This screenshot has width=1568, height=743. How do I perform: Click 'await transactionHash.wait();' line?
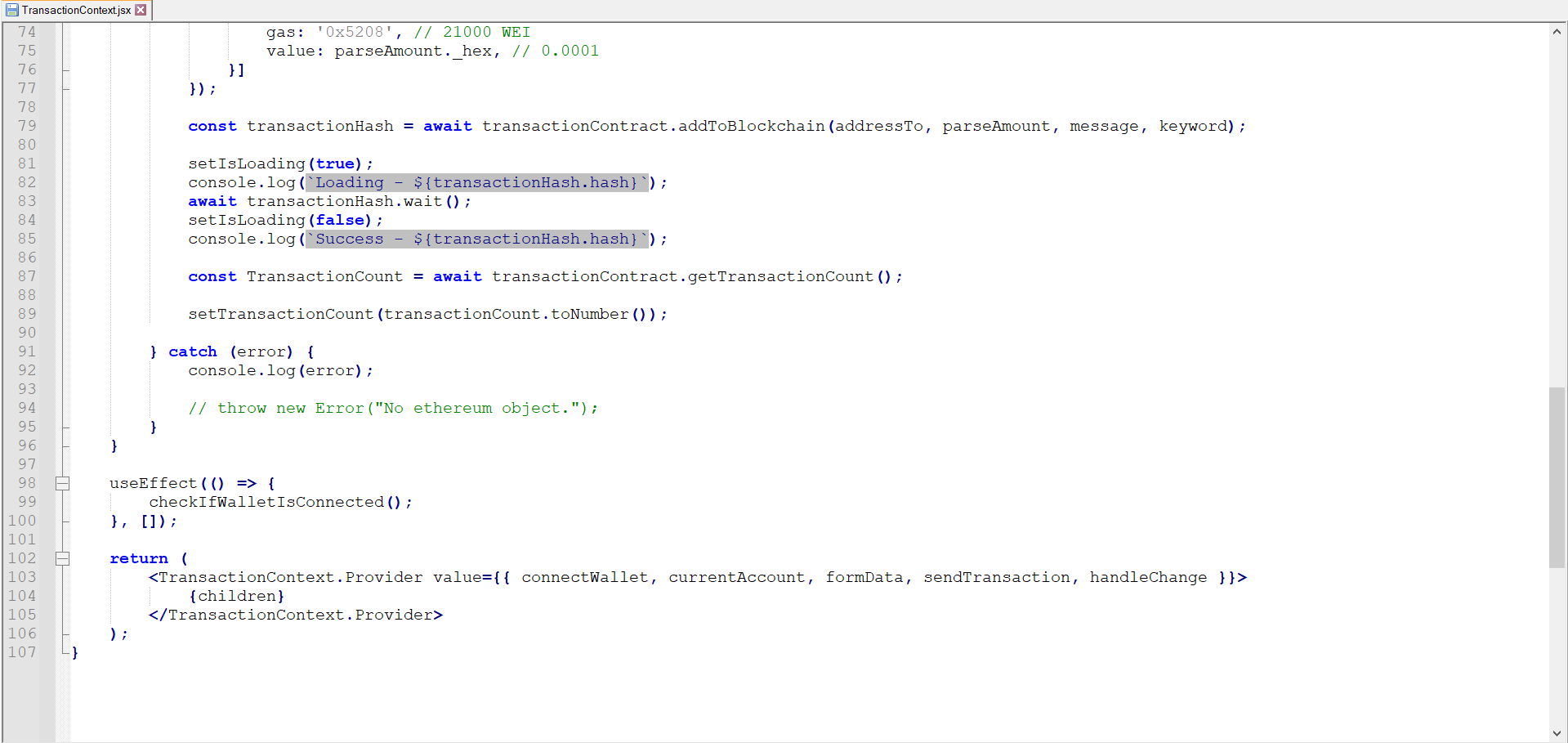point(329,201)
